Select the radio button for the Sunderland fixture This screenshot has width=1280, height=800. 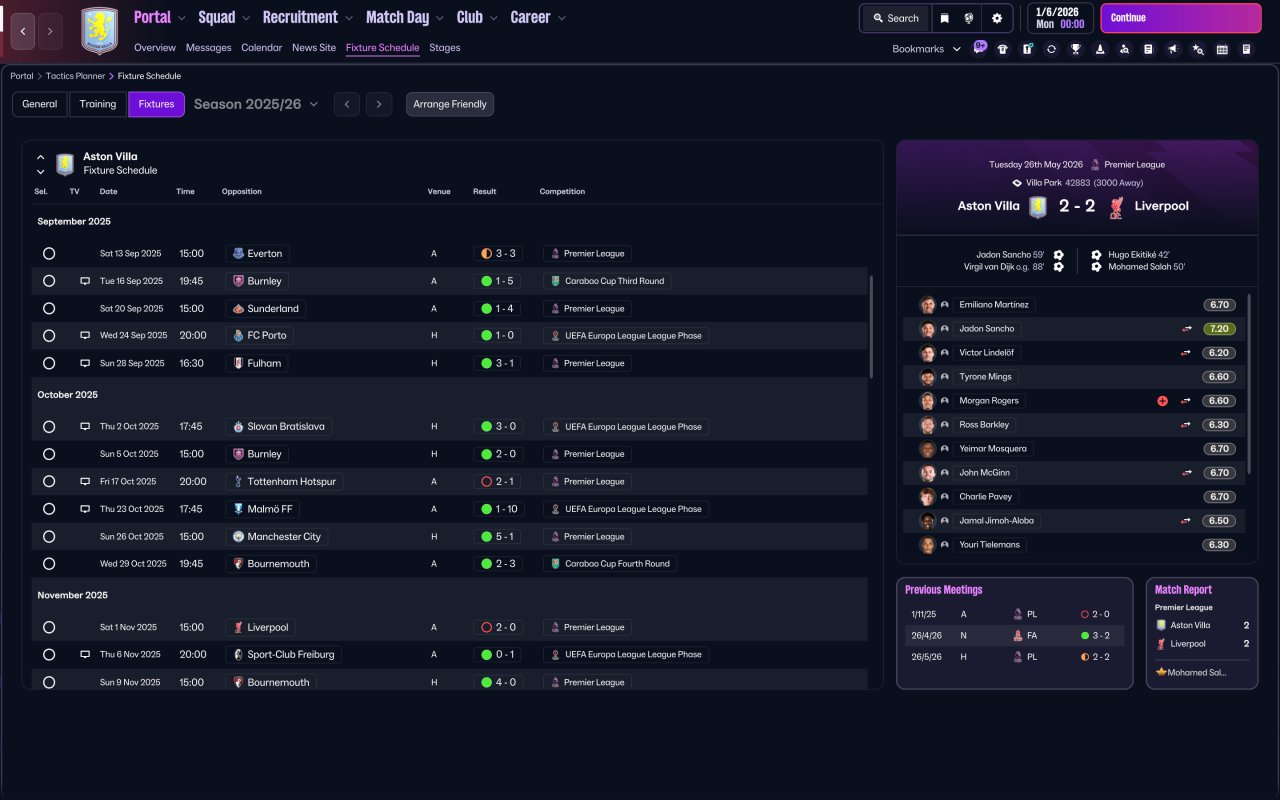pos(49,309)
